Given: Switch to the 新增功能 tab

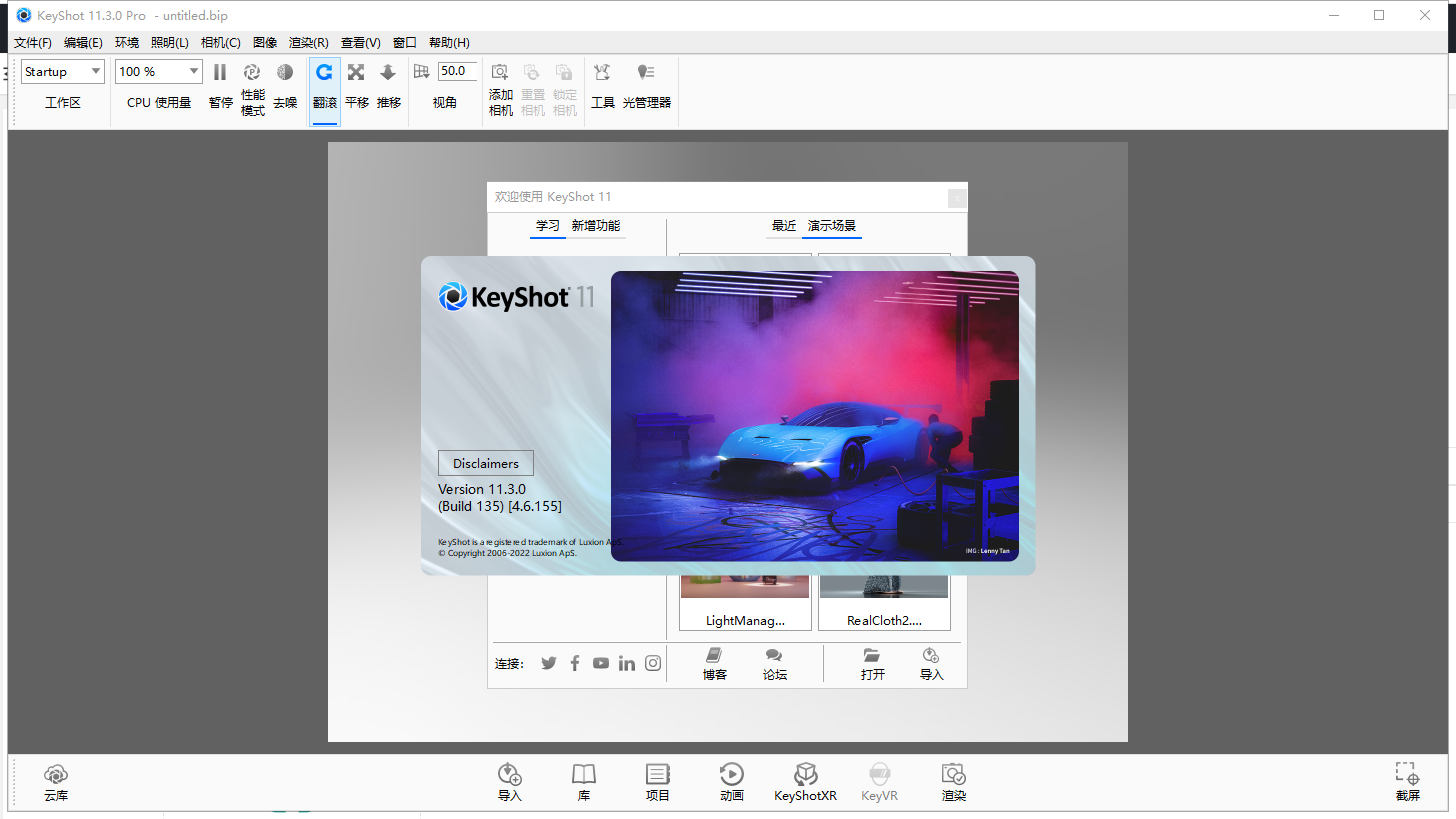Looking at the screenshot, I should coord(596,226).
